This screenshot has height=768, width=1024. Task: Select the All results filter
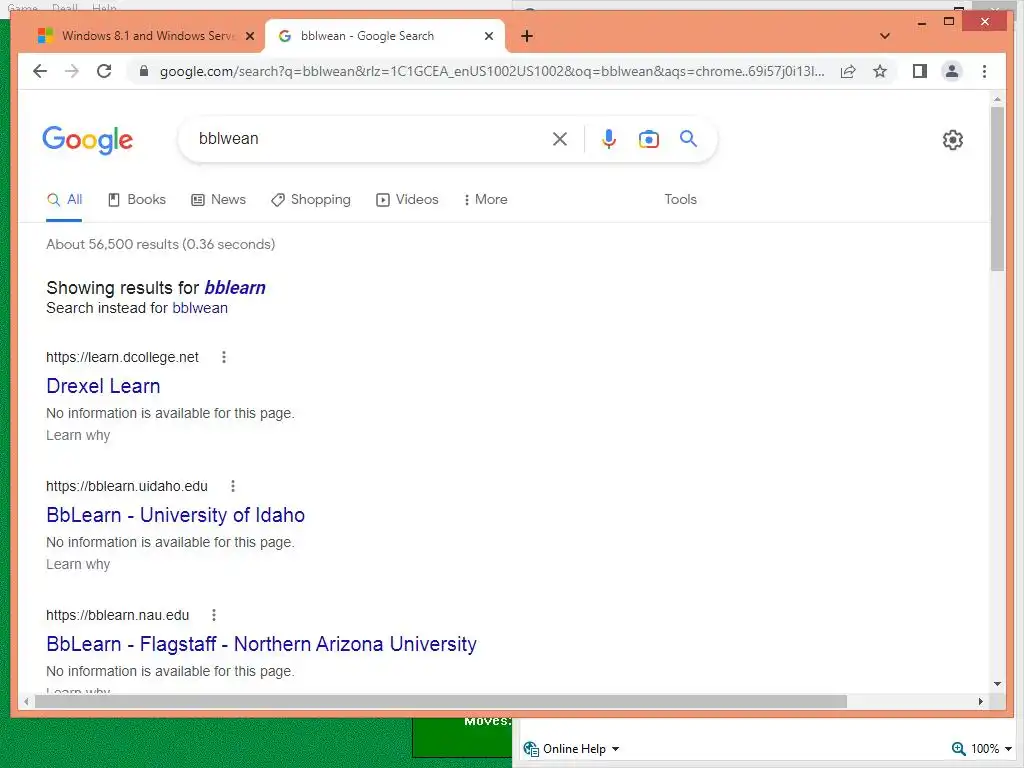click(x=64, y=200)
